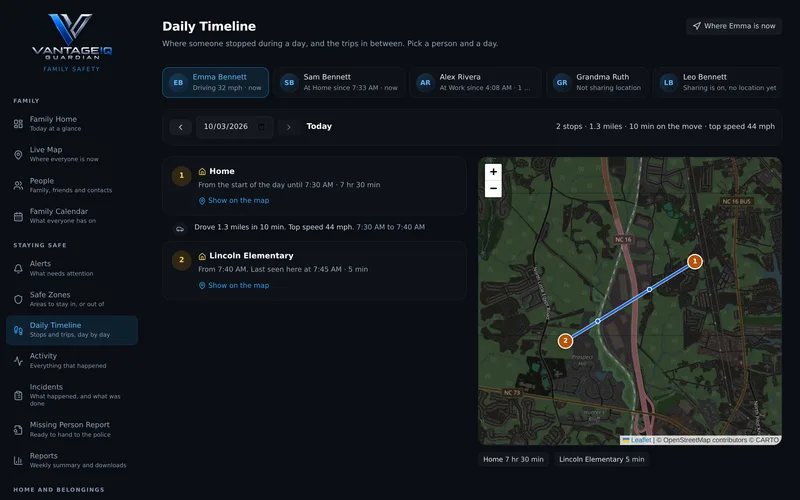
Task: Click Show on the map under Home
Action: (x=234, y=201)
